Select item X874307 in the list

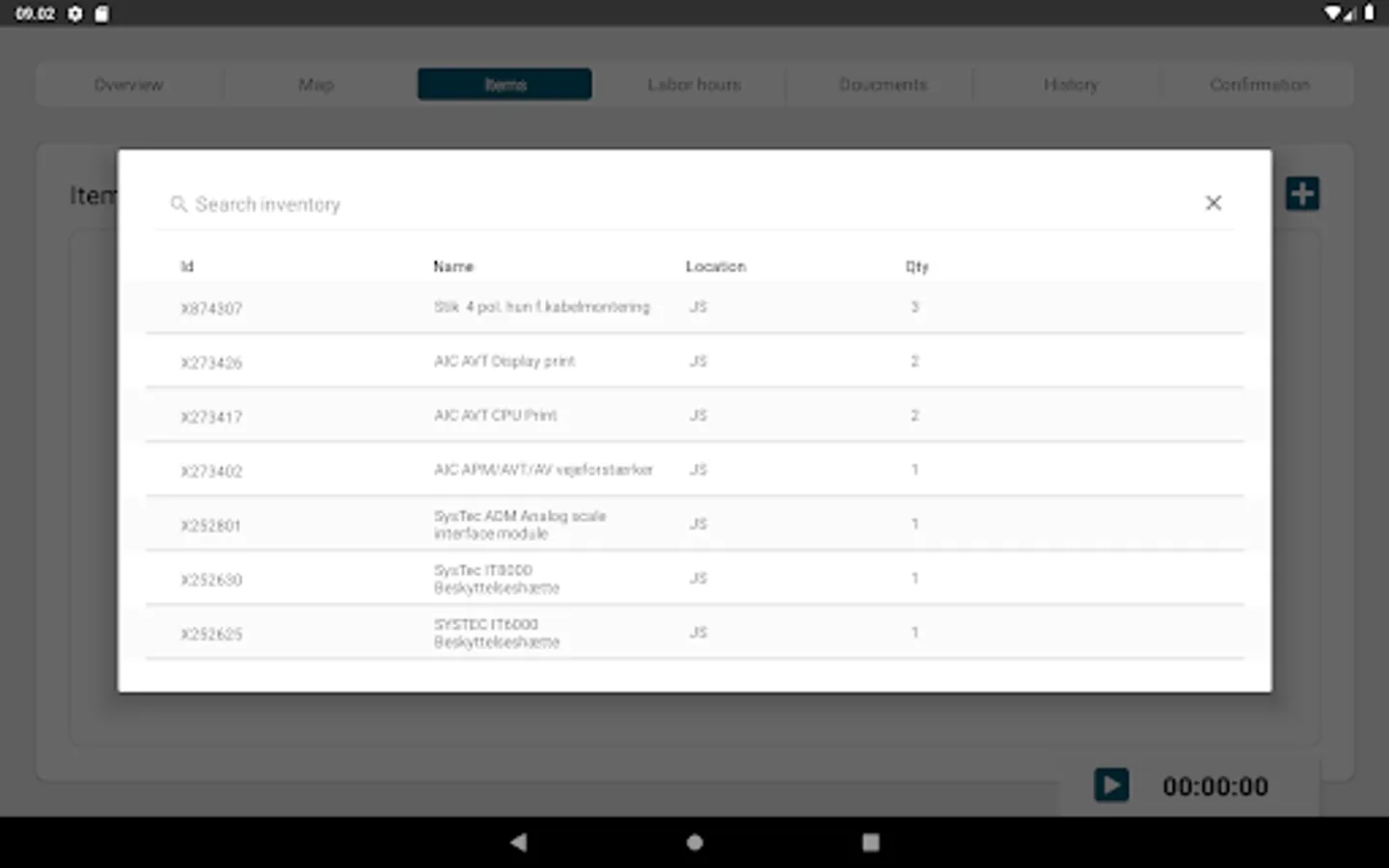click(694, 308)
